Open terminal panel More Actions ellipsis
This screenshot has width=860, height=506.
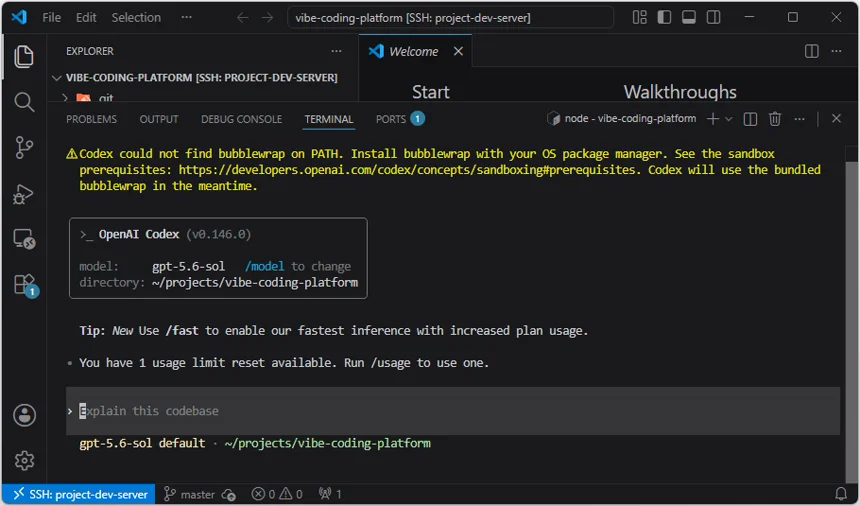point(799,119)
